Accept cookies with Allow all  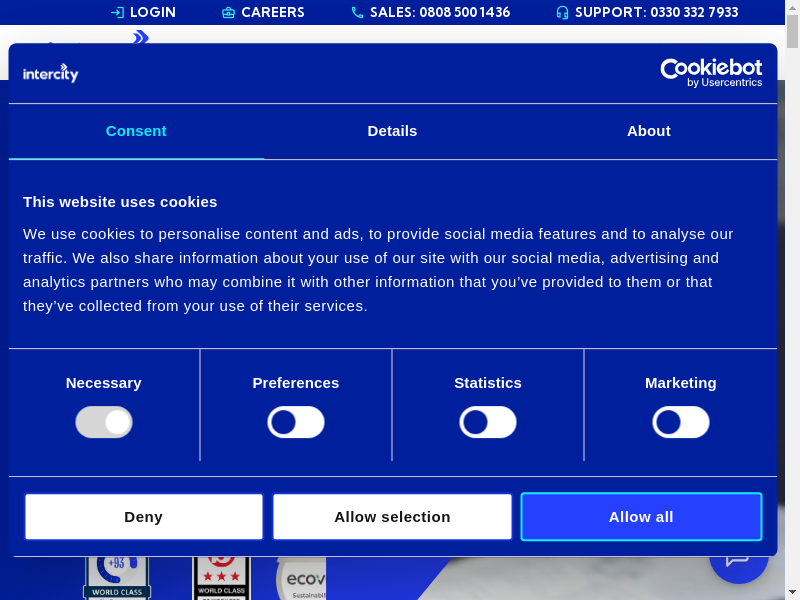coord(641,517)
